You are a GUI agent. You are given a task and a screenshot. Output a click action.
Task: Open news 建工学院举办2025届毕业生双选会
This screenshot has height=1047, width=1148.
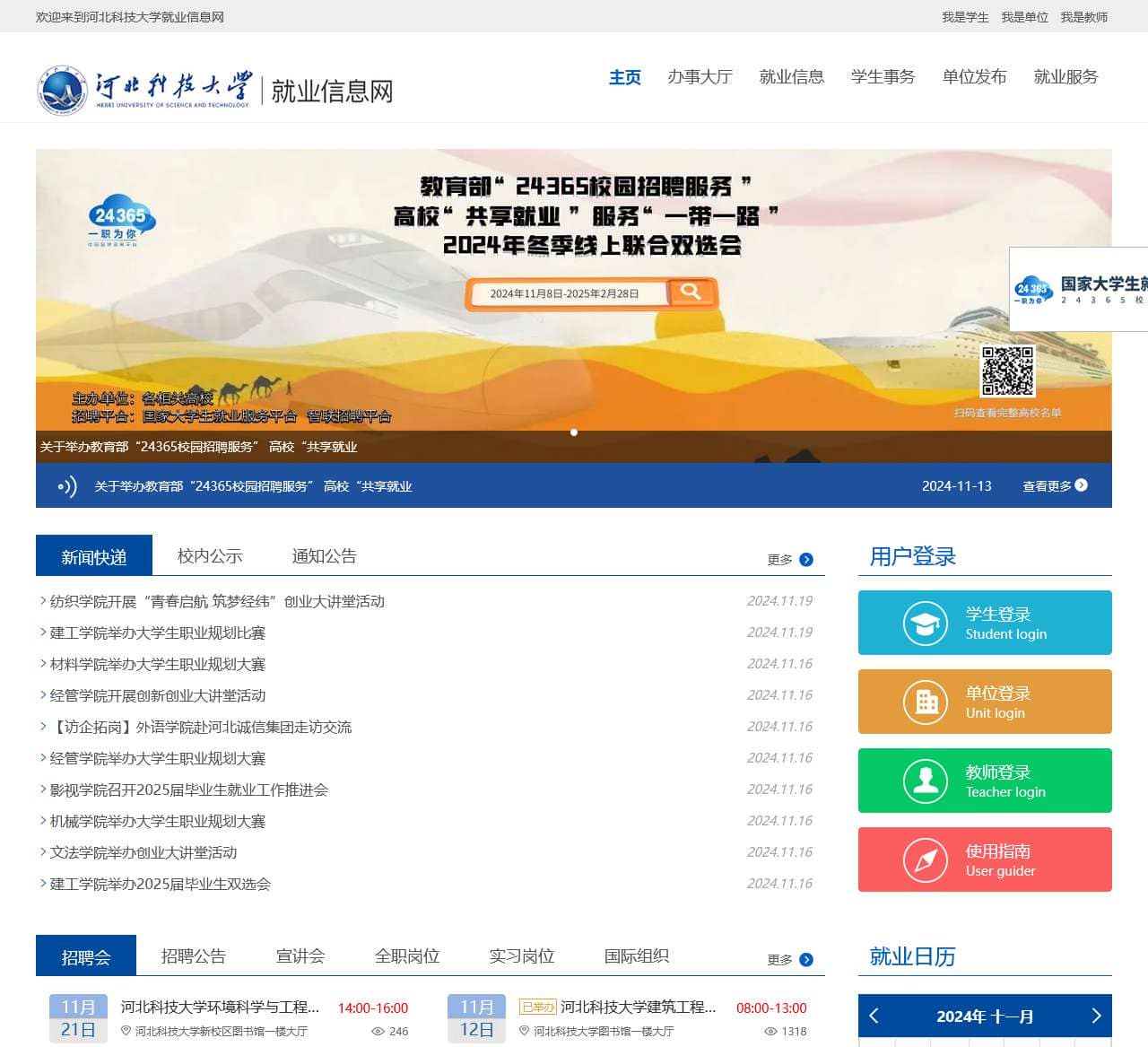pyautogui.click(x=161, y=885)
